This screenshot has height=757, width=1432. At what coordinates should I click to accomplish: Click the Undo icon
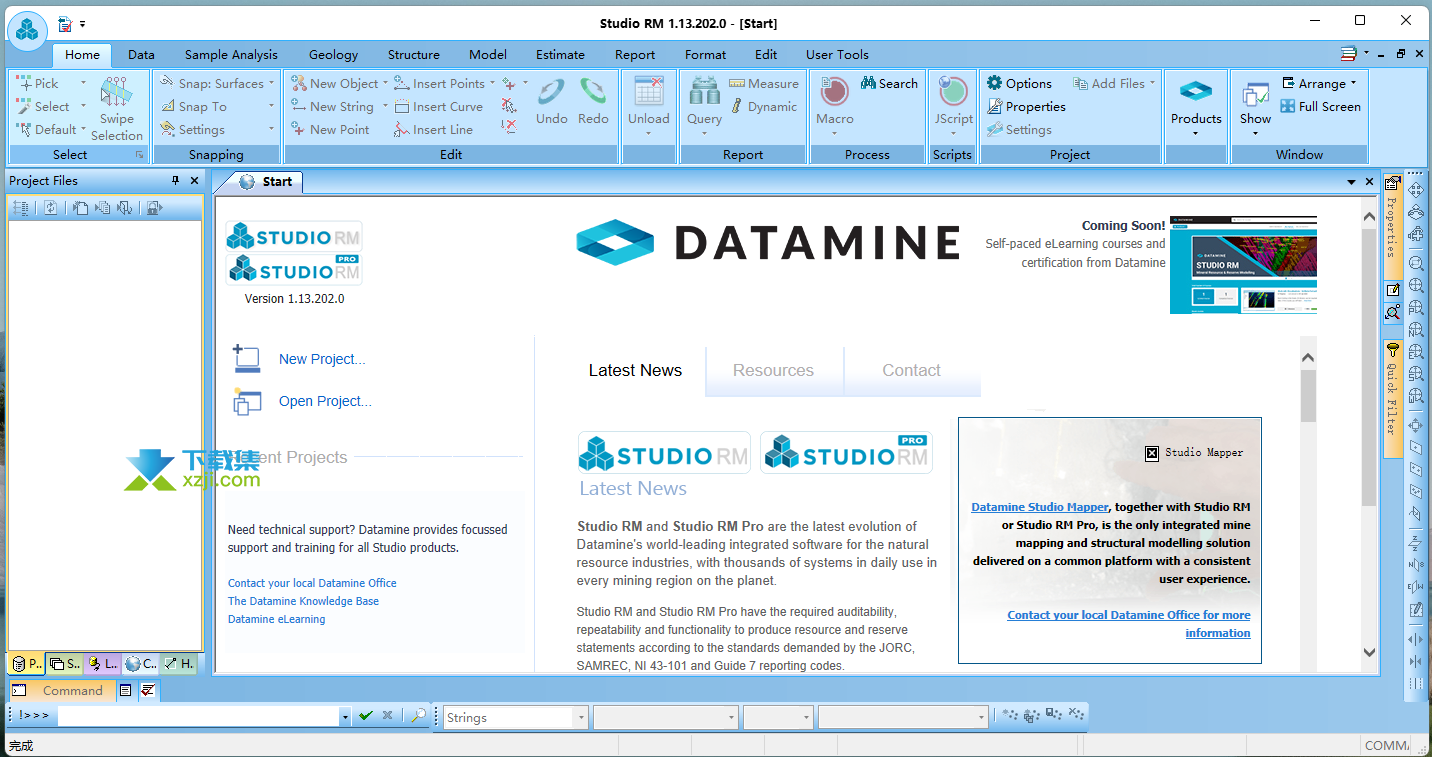551,93
